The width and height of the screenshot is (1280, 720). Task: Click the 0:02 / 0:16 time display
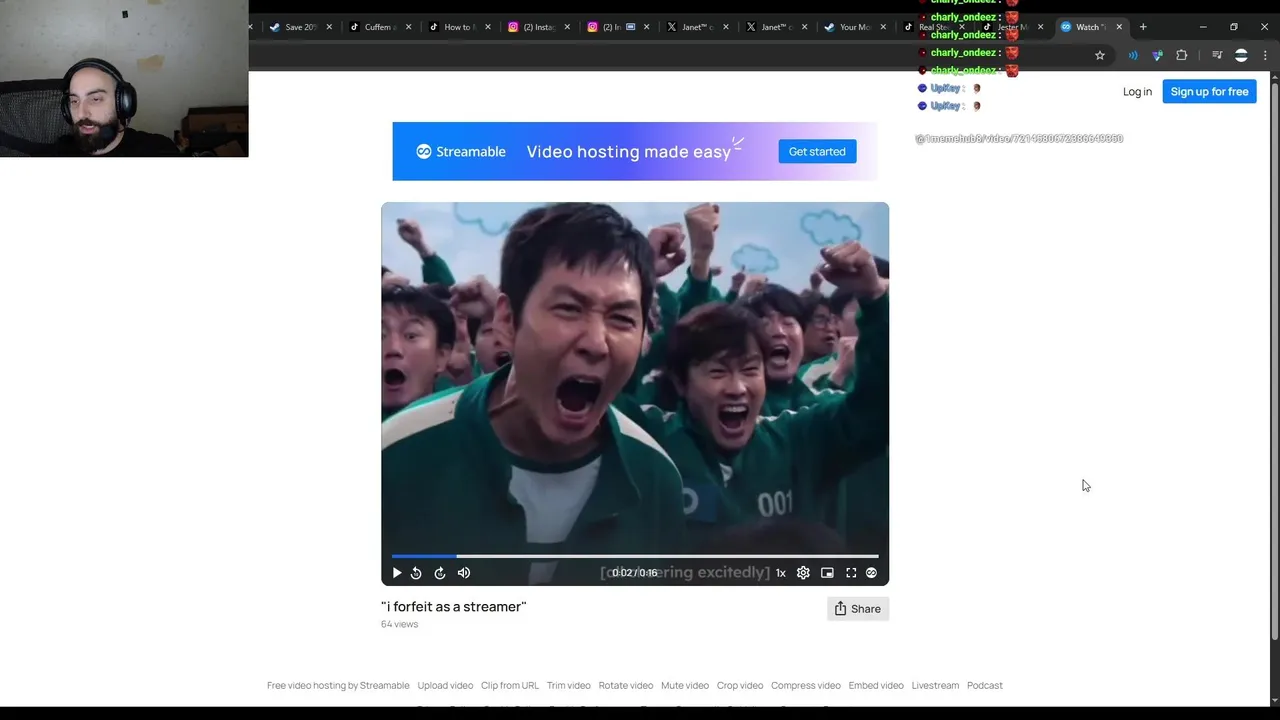click(635, 573)
